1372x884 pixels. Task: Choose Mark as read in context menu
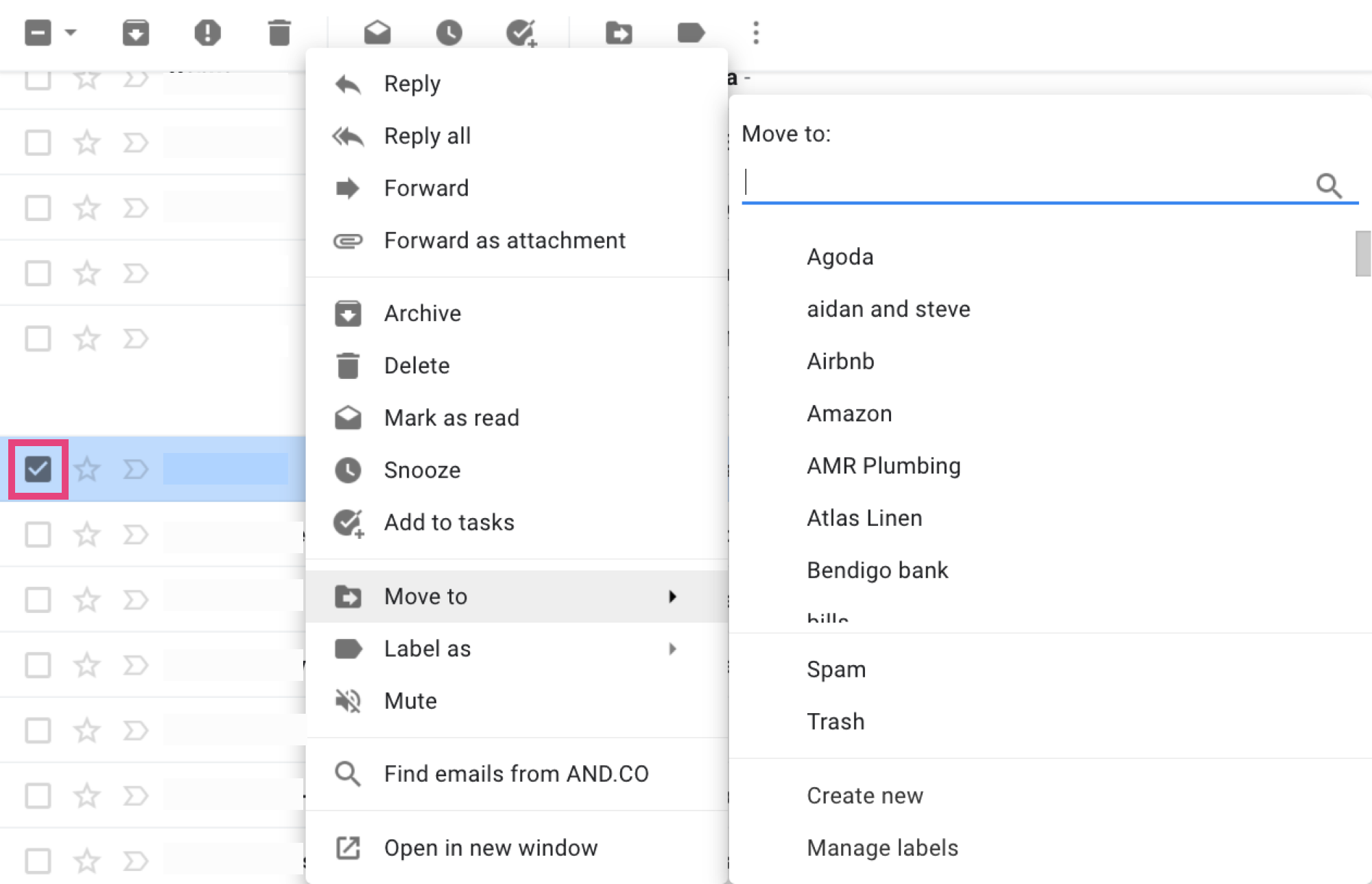pyautogui.click(x=517, y=417)
